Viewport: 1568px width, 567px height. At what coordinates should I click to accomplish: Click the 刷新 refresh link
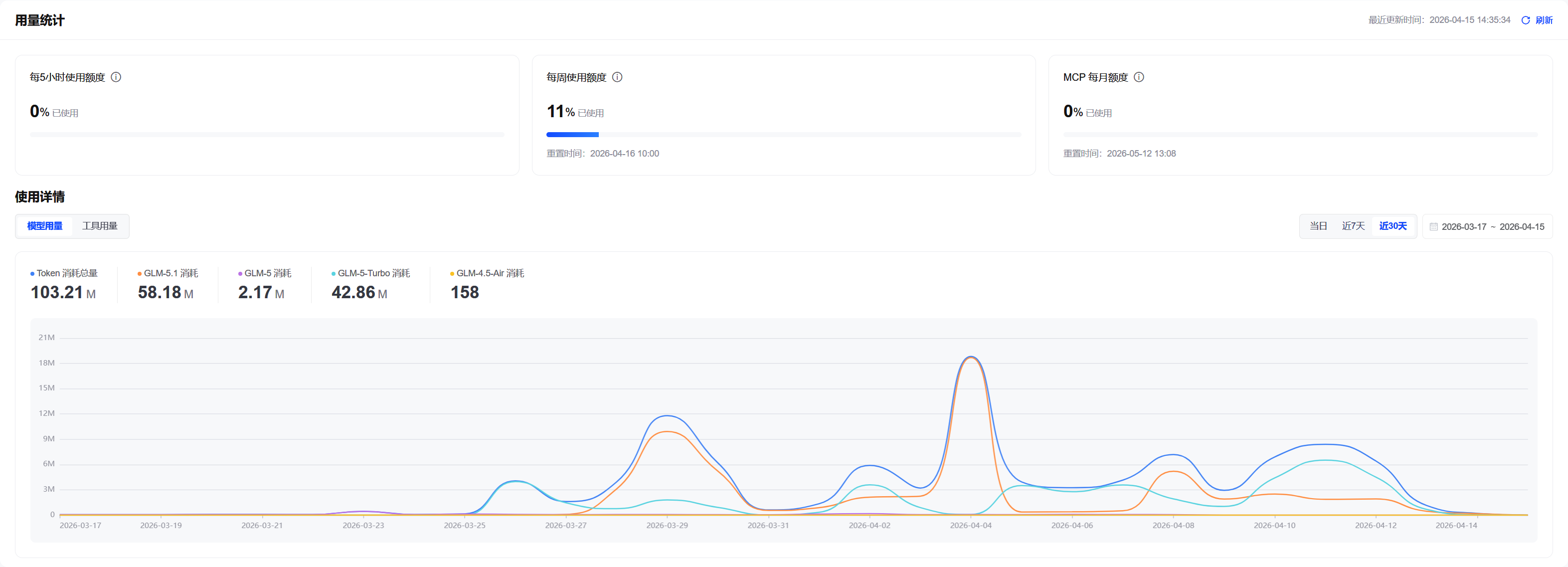coord(1544,20)
